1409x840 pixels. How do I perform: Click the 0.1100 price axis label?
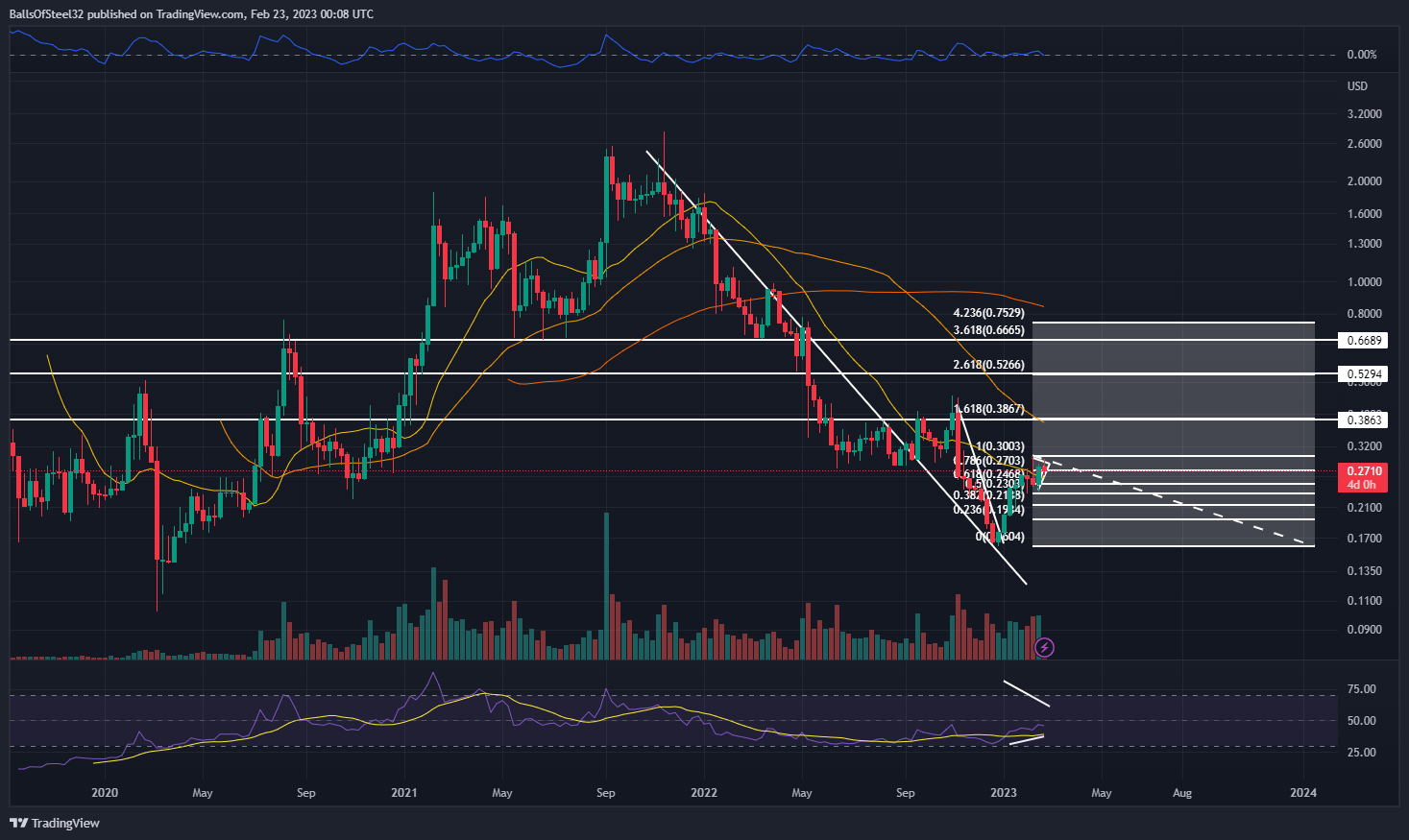pos(1365,601)
